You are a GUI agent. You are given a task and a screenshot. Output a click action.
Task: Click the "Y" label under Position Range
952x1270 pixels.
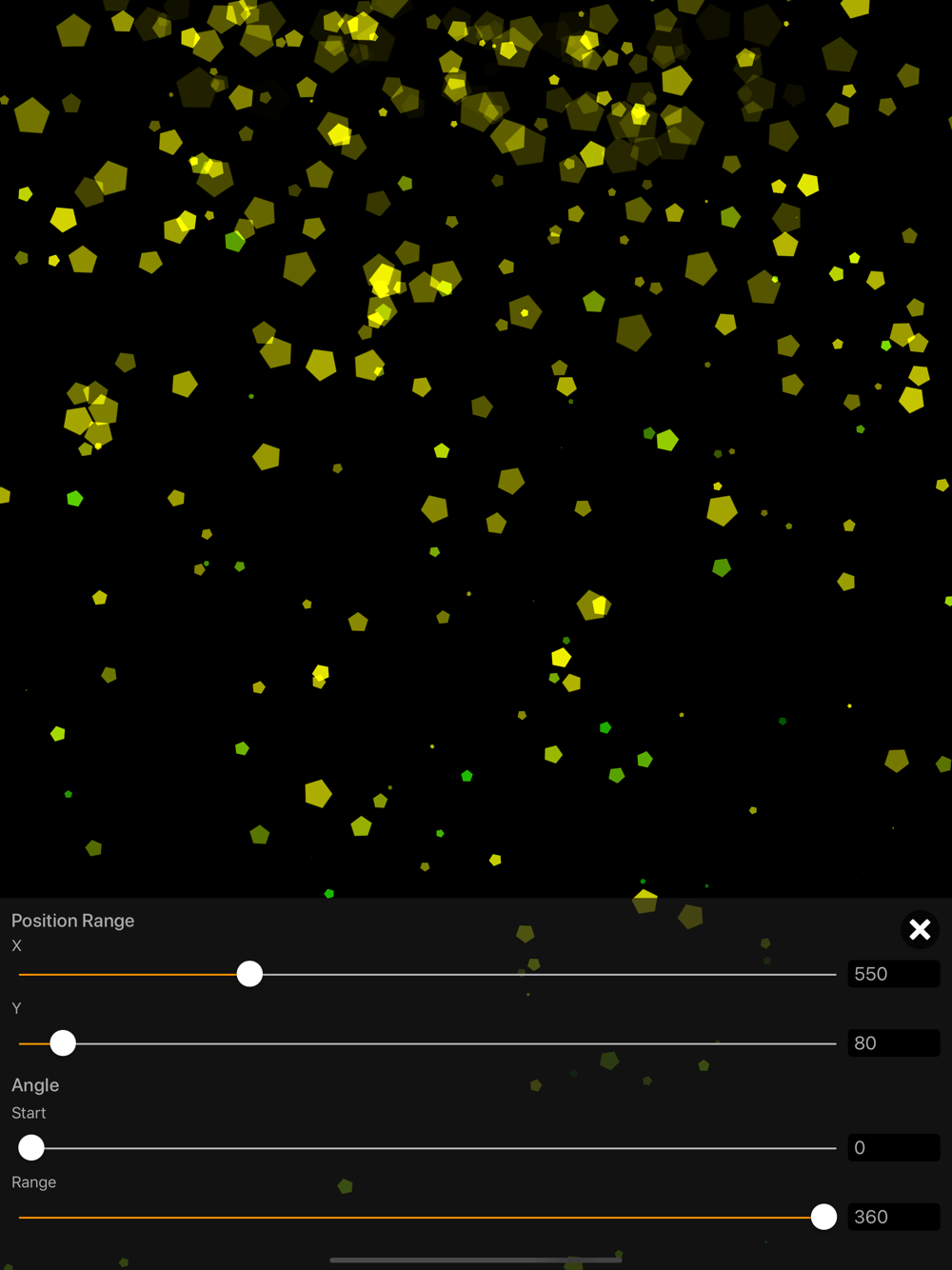[16, 1008]
